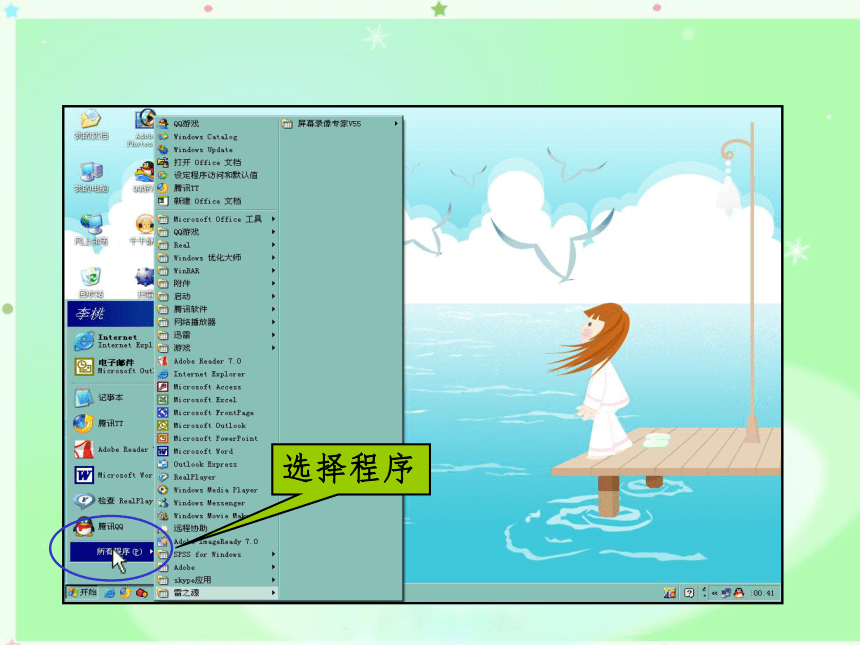
Task: Expand 附件 folder
Action: point(217,284)
